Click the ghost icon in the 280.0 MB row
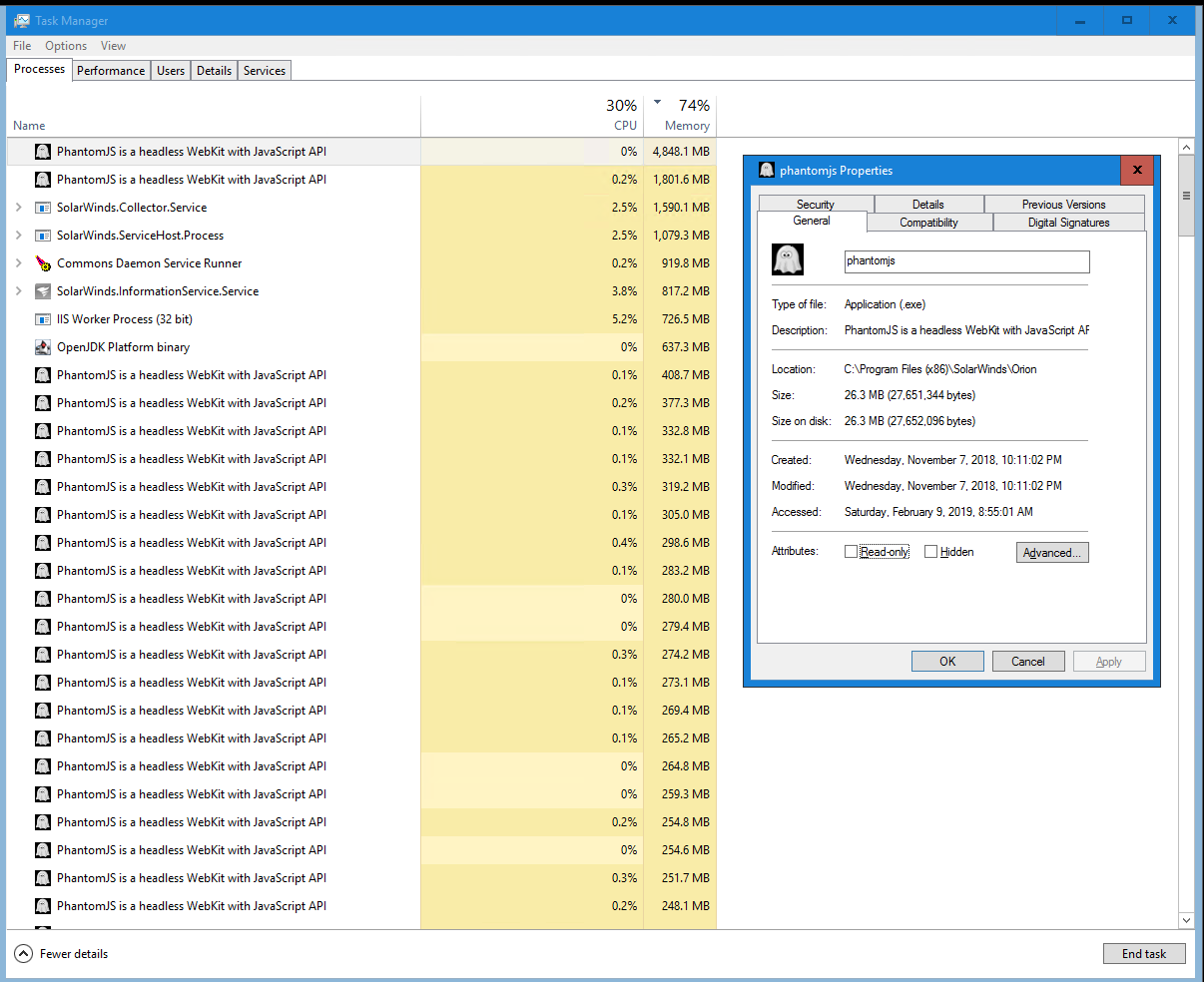The height and width of the screenshot is (982, 1204). [x=43, y=599]
